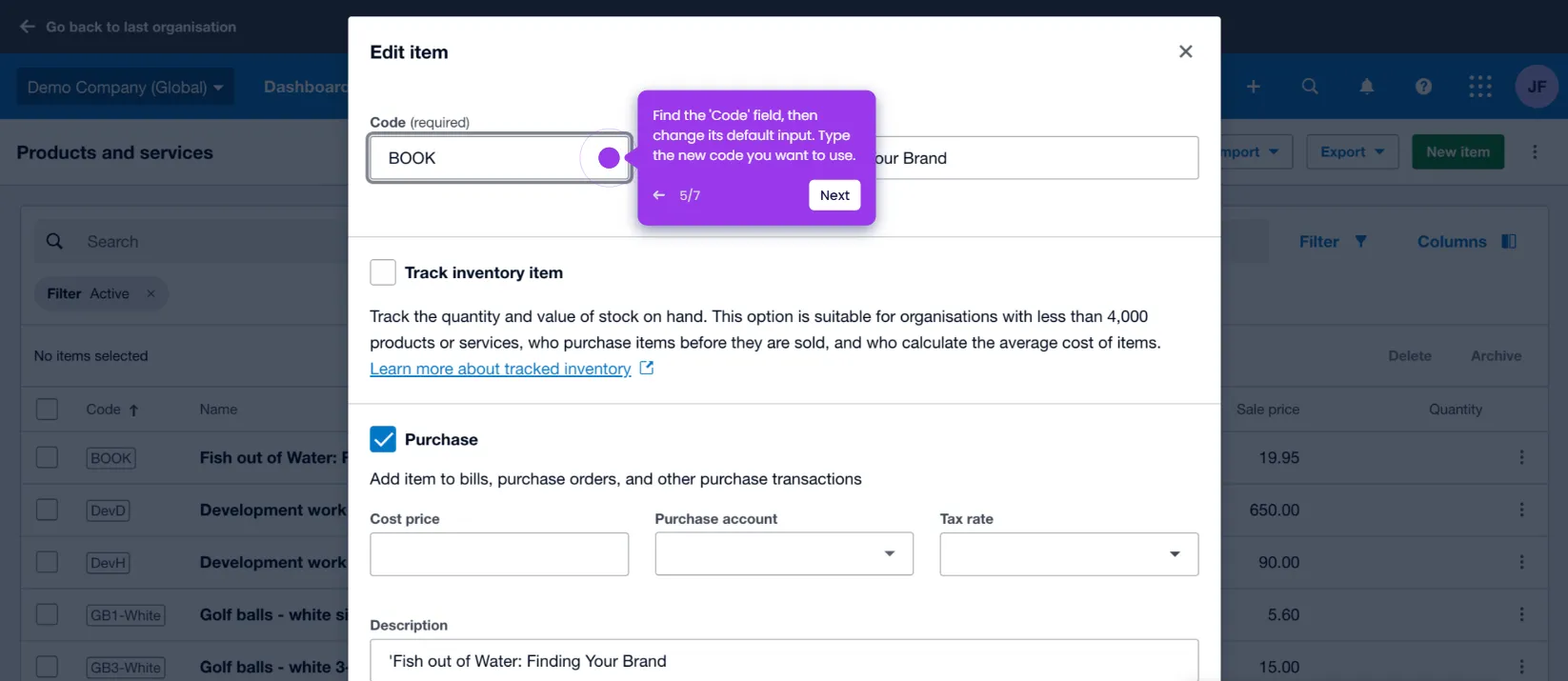Viewport: 1568px width, 681px height.
Task: Select the DevD row checkbox
Action: (47, 511)
